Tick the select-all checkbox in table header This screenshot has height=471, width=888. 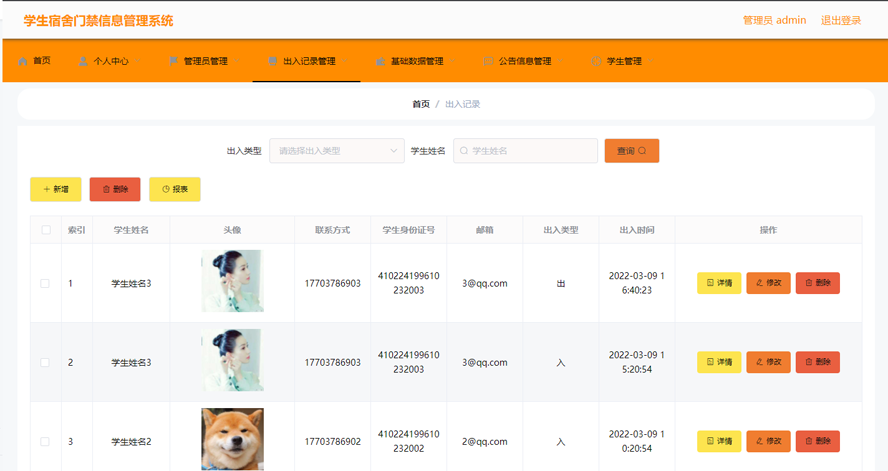(x=46, y=230)
